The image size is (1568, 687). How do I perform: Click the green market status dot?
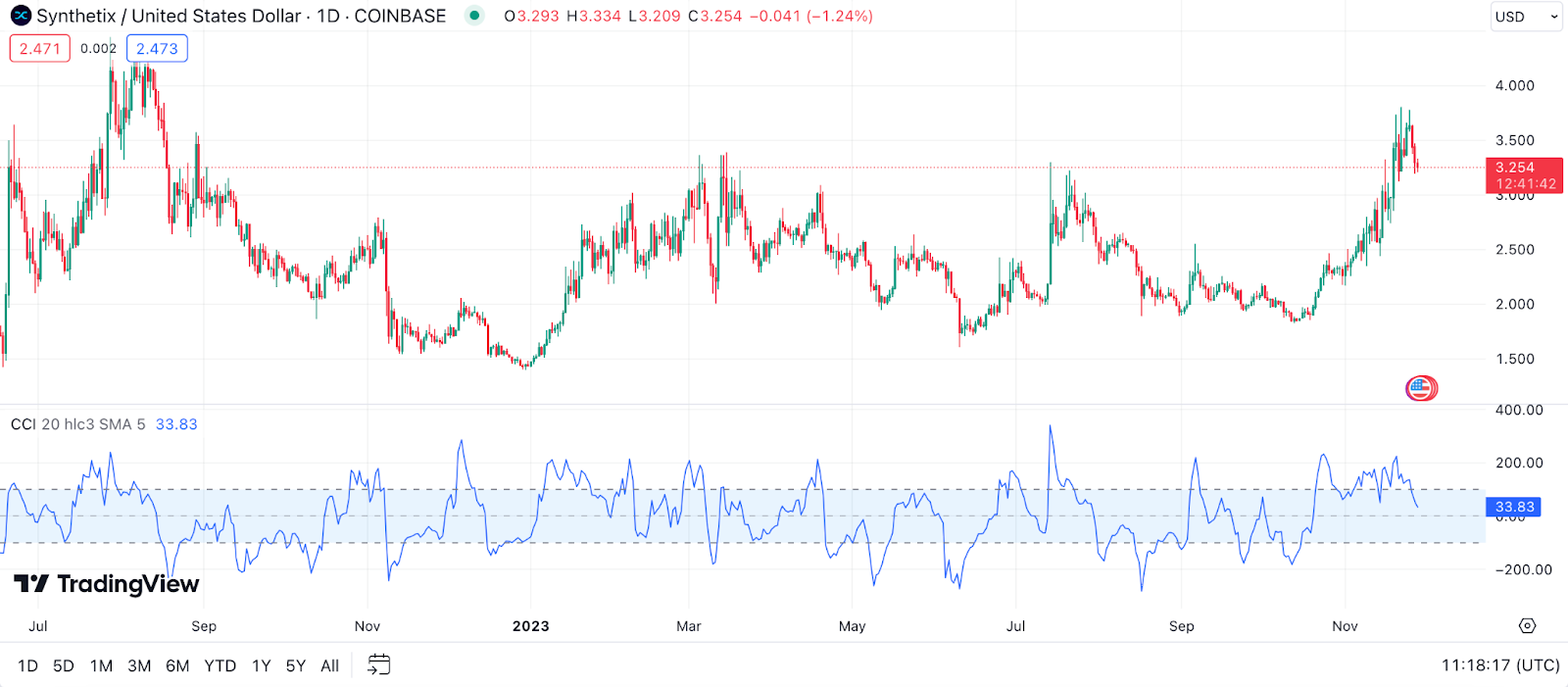coord(474,16)
